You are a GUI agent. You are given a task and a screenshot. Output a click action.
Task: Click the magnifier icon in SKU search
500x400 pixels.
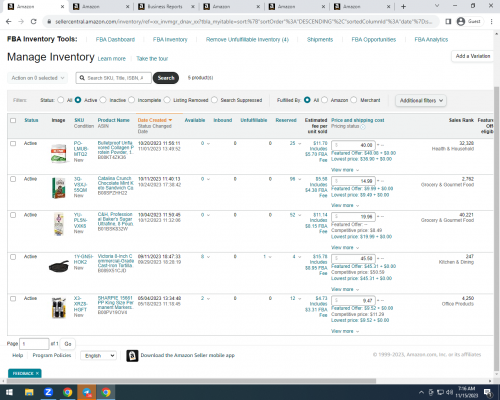click(82, 78)
